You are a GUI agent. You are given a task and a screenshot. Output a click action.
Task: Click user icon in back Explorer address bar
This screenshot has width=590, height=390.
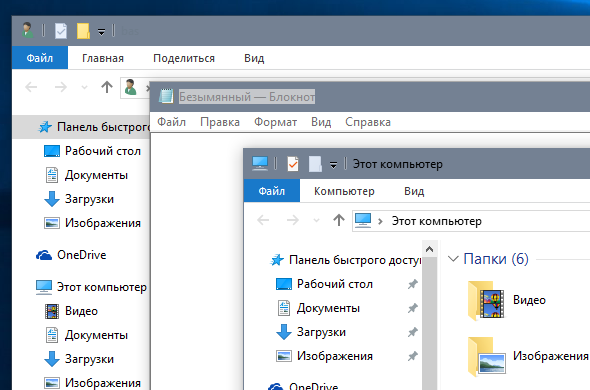(x=130, y=87)
